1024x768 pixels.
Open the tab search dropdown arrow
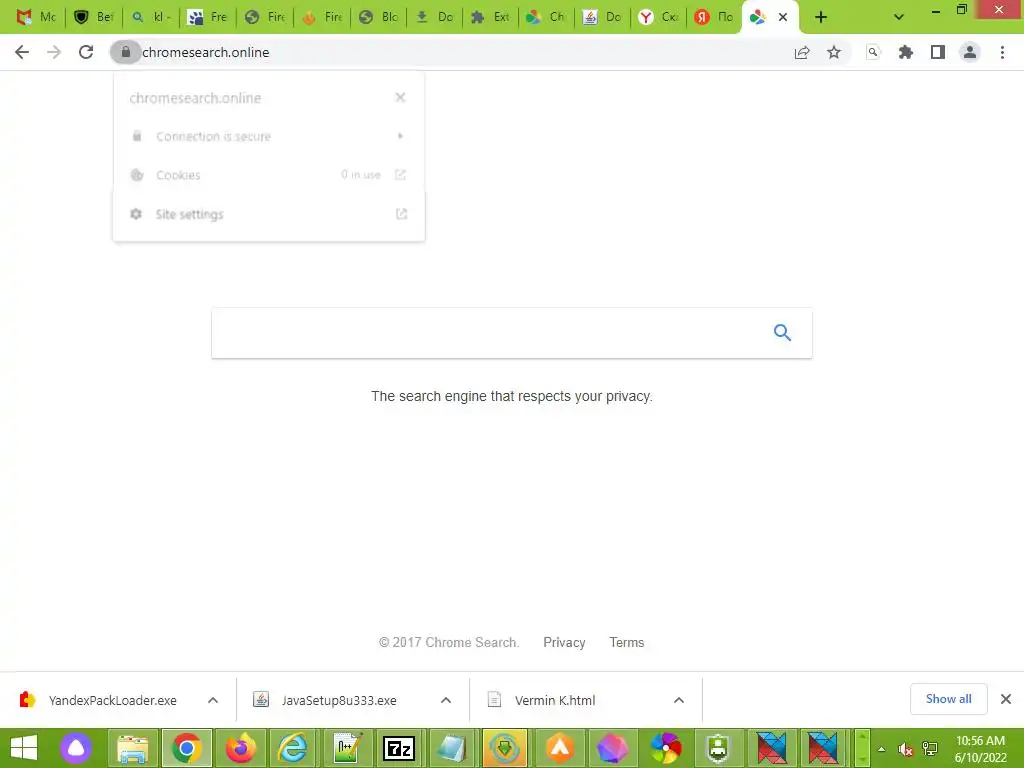point(899,17)
